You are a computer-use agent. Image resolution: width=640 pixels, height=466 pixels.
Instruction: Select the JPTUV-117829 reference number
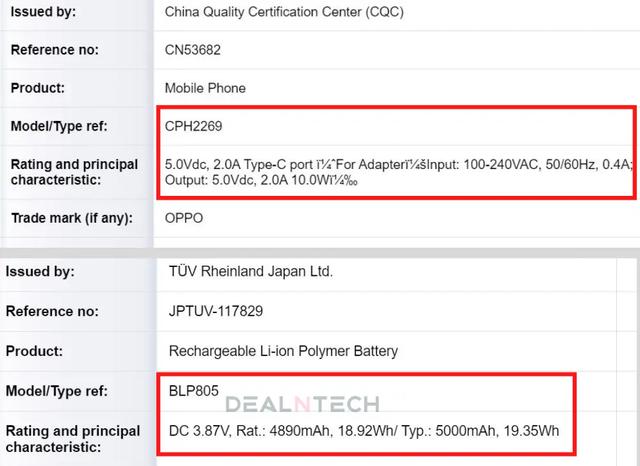coord(216,311)
